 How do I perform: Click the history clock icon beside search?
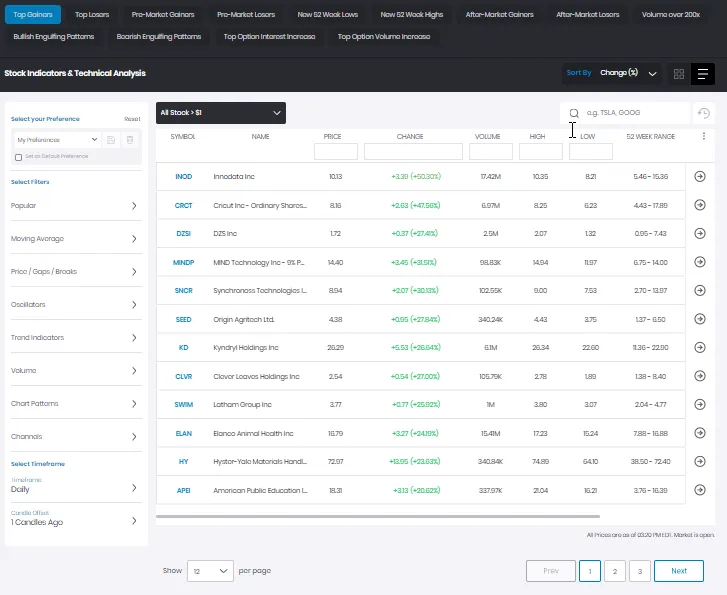point(704,113)
